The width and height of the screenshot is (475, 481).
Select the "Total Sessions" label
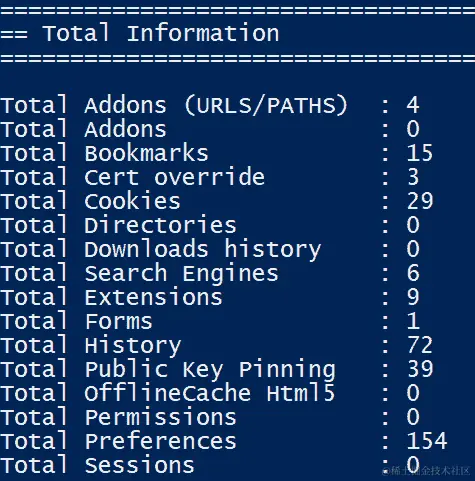97,465
